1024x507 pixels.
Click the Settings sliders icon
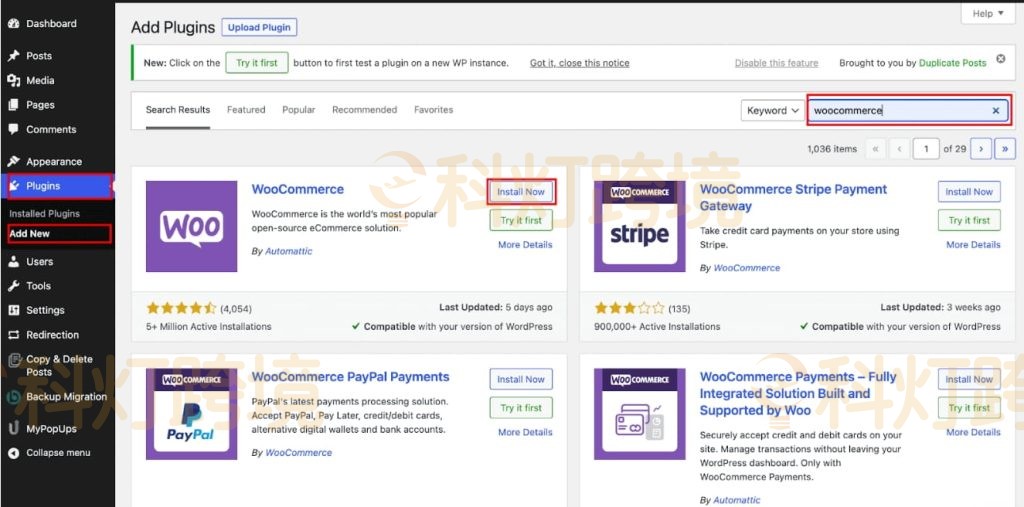pos(14,310)
